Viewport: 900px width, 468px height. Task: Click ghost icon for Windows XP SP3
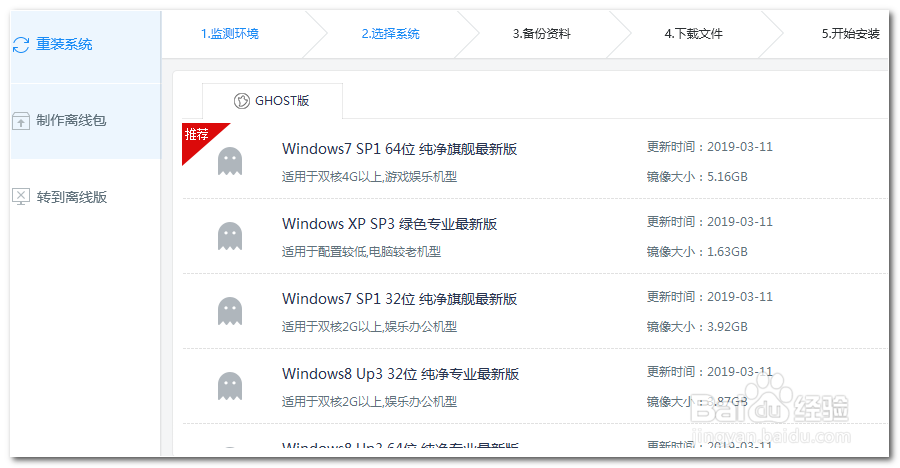(x=230, y=236)
